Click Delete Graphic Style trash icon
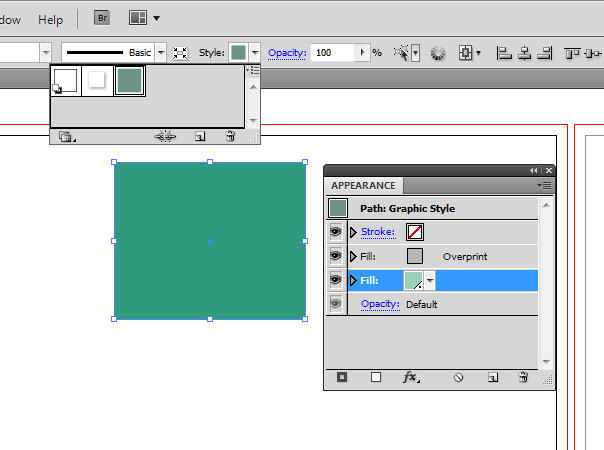The height and width of the screenshot is (450, 604). coord(230,136)
